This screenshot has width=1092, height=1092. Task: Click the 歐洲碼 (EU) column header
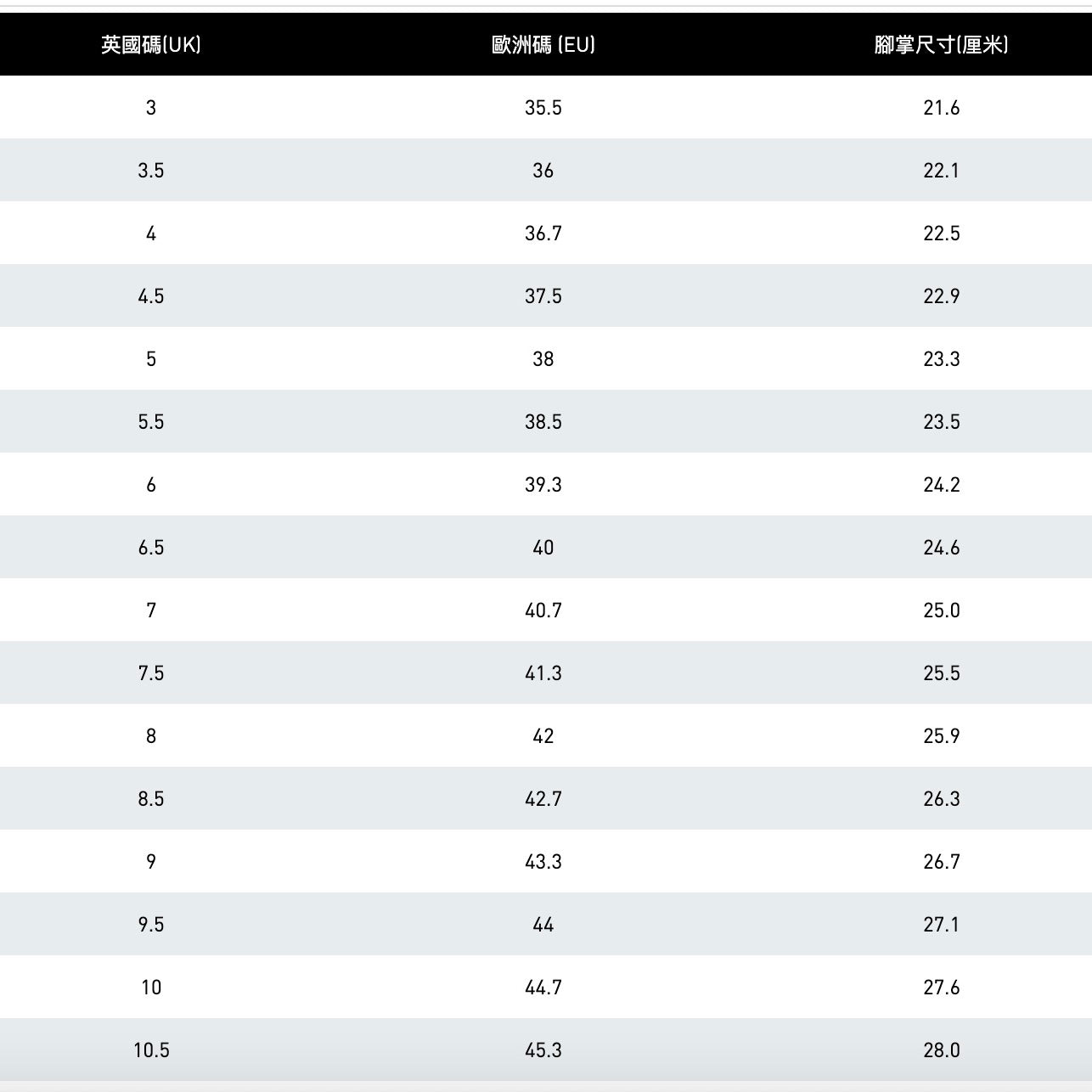click(543, 45)
